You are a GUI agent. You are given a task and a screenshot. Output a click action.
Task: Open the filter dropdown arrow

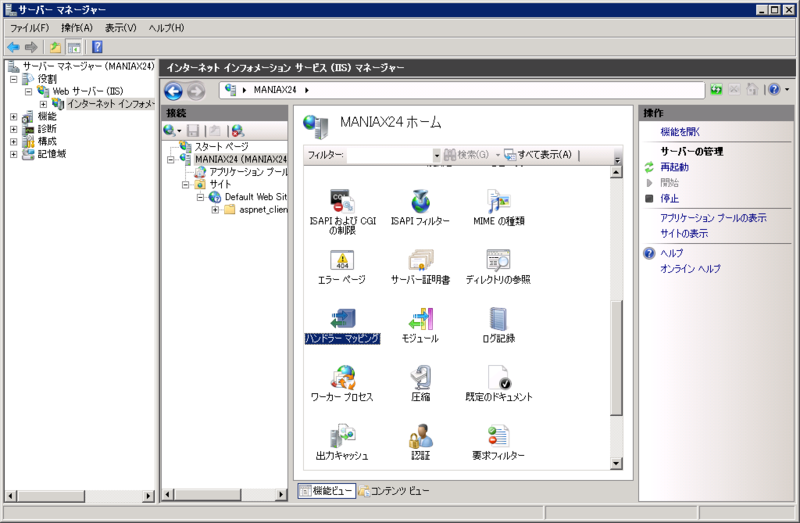(x=437, y=155)
